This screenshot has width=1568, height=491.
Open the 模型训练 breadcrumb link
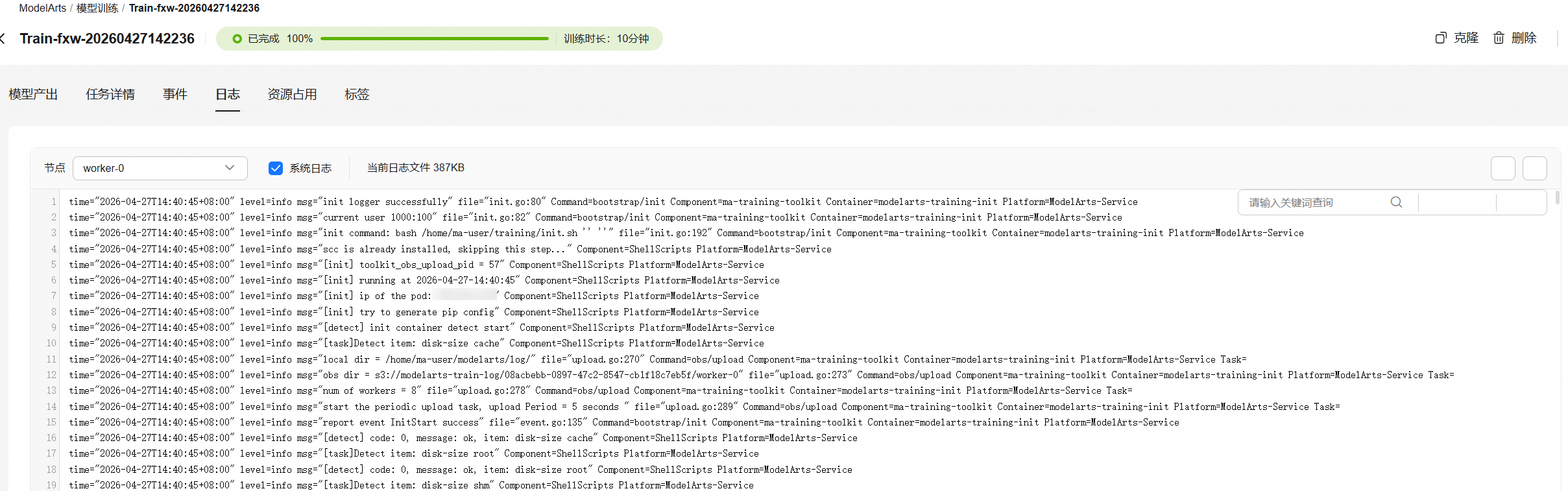tap(97, 8)
